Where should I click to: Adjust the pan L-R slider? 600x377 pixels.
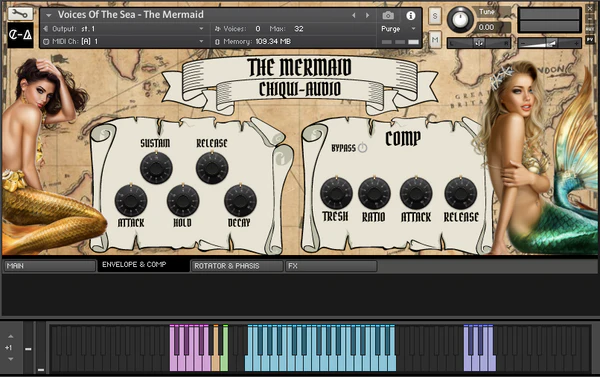[479, 43]
